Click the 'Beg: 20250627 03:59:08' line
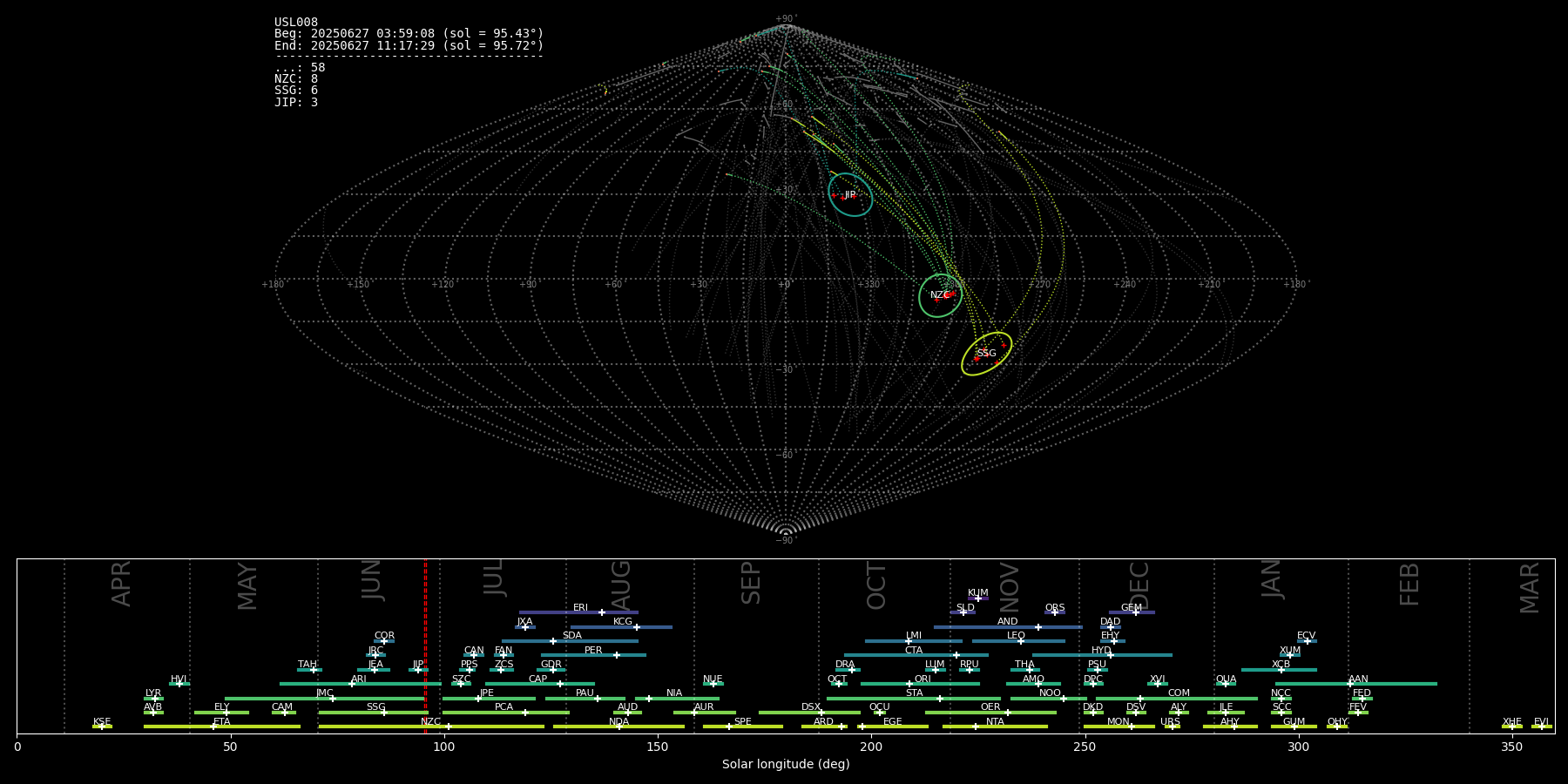This screenshot has height=784, width=1568. pyautogui.click(x=409, y=34)
